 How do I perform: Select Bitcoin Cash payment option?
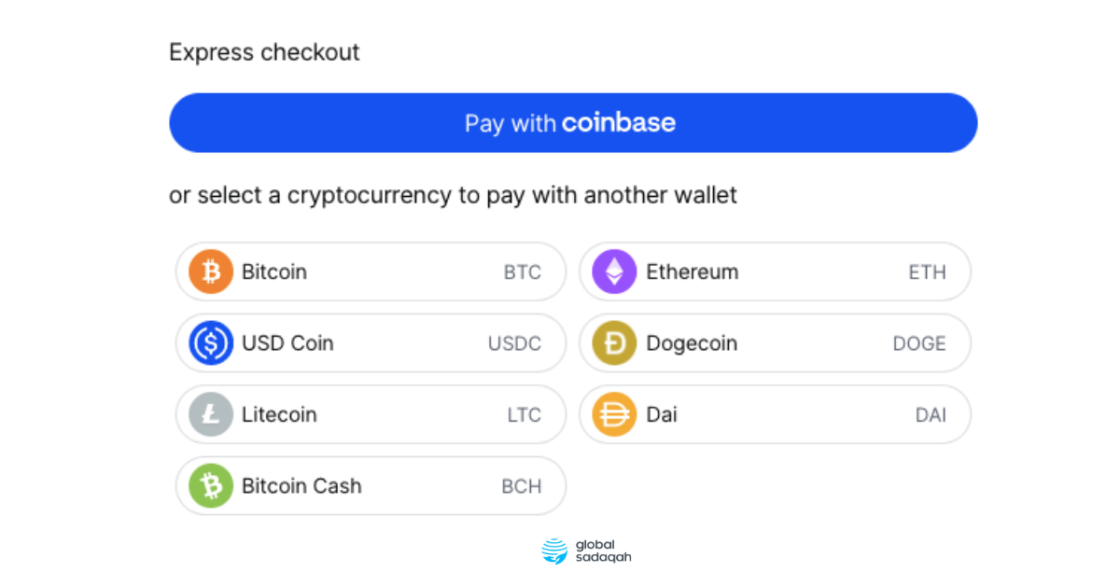(370, 486)
